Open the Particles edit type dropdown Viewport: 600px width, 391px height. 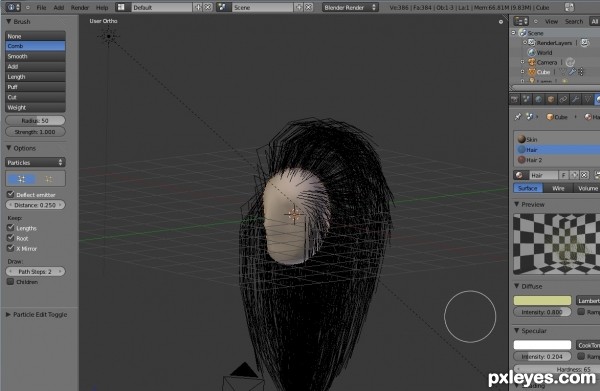35,163
